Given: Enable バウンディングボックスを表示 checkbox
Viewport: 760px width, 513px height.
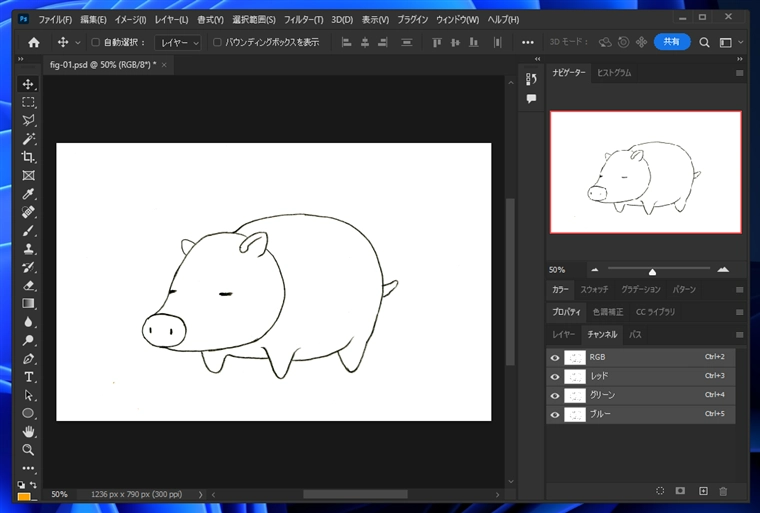Looking at the screenshot, I should pos(217,42).
